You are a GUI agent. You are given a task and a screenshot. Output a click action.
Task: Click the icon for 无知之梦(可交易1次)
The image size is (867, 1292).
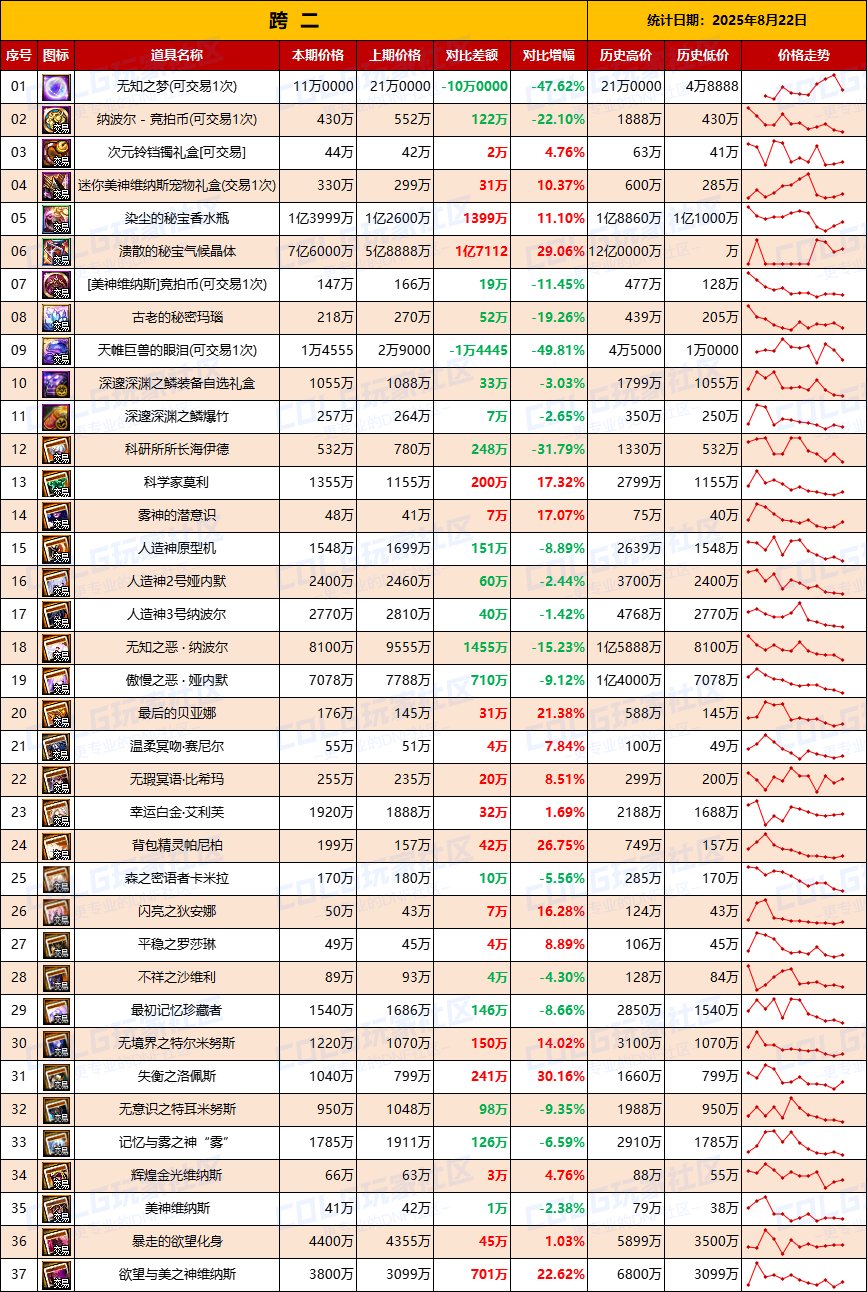click(56, 87)
